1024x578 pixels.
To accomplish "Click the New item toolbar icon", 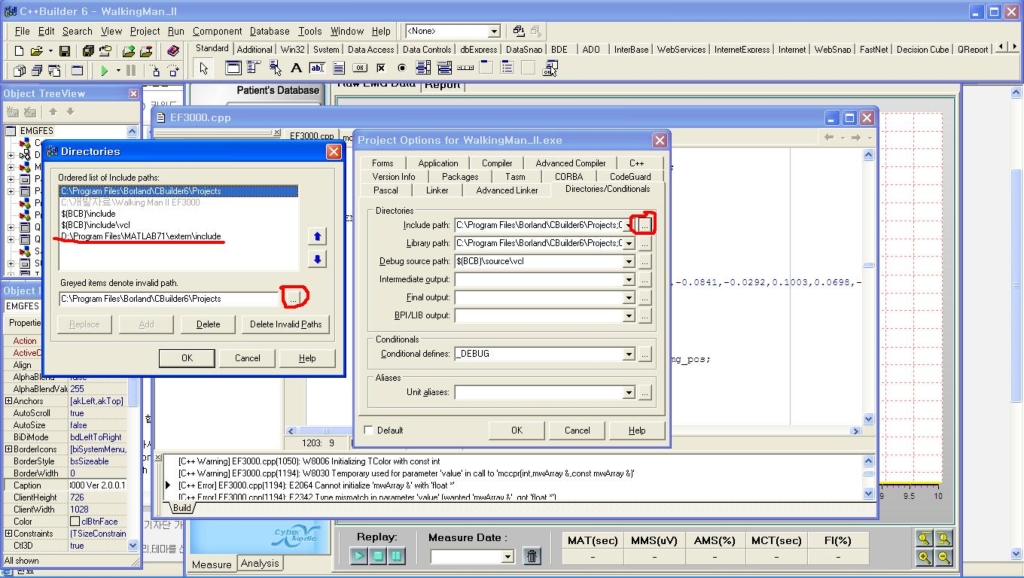I will pyautogui.click(x=19, y=50).
